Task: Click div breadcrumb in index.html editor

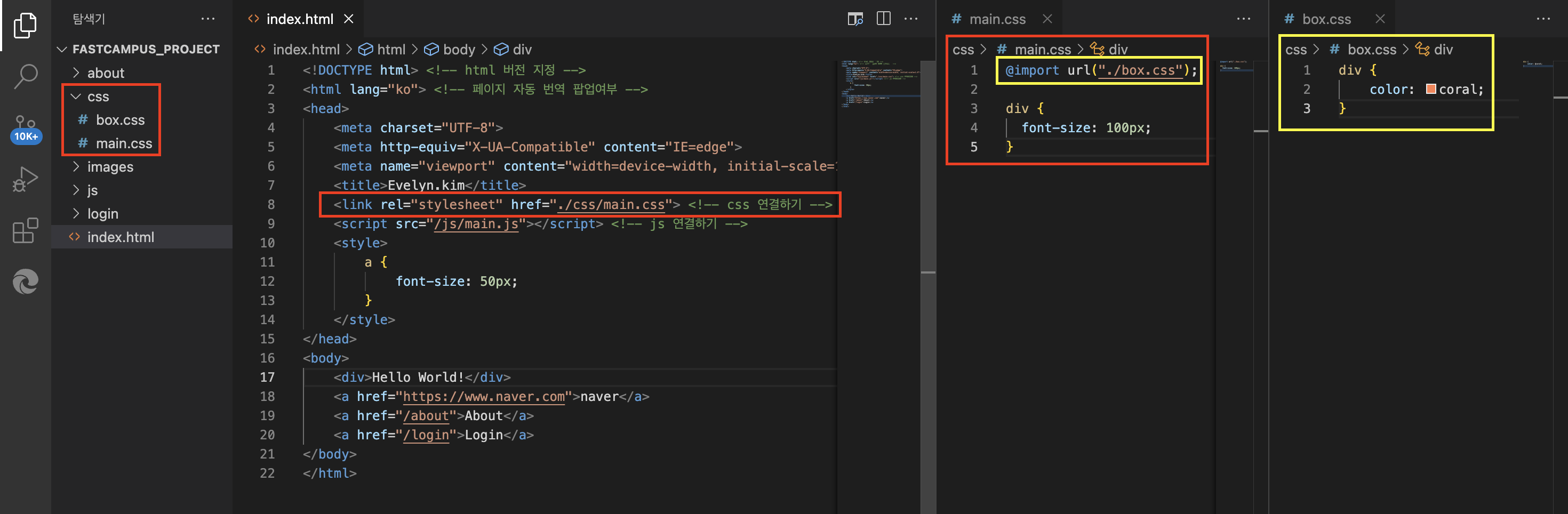Action: click(513, 49)
